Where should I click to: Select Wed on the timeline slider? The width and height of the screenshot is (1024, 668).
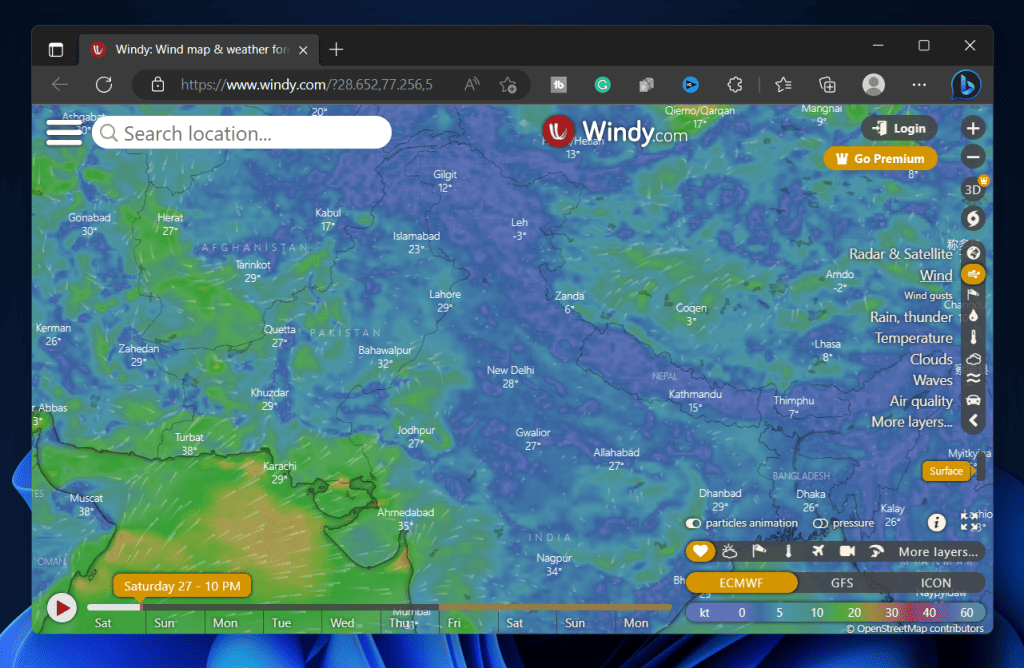pos(340,622)
